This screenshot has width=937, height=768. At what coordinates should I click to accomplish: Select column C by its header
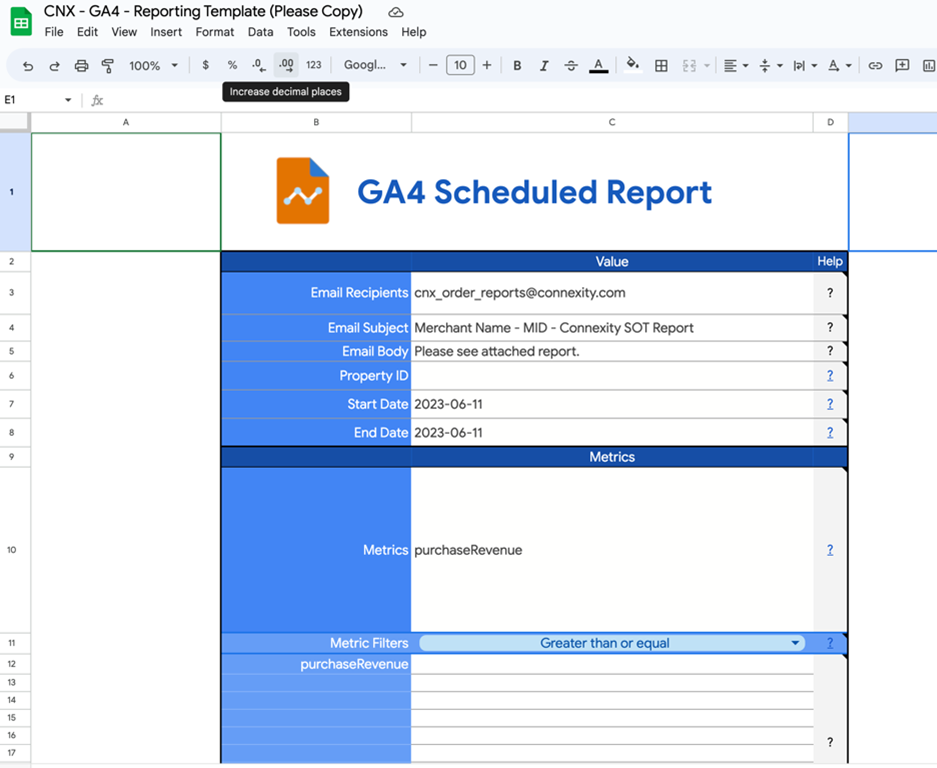pyautogui.click(x=612, y=122)
